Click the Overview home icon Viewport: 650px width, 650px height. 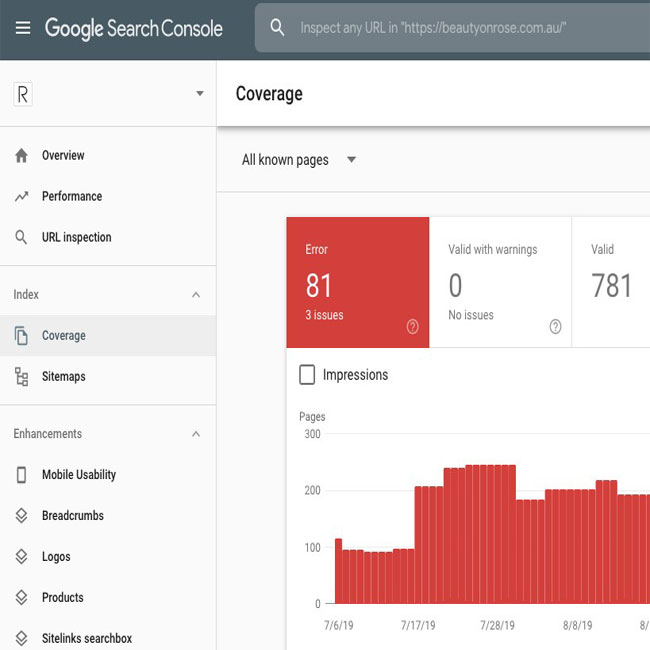point(21,156)
